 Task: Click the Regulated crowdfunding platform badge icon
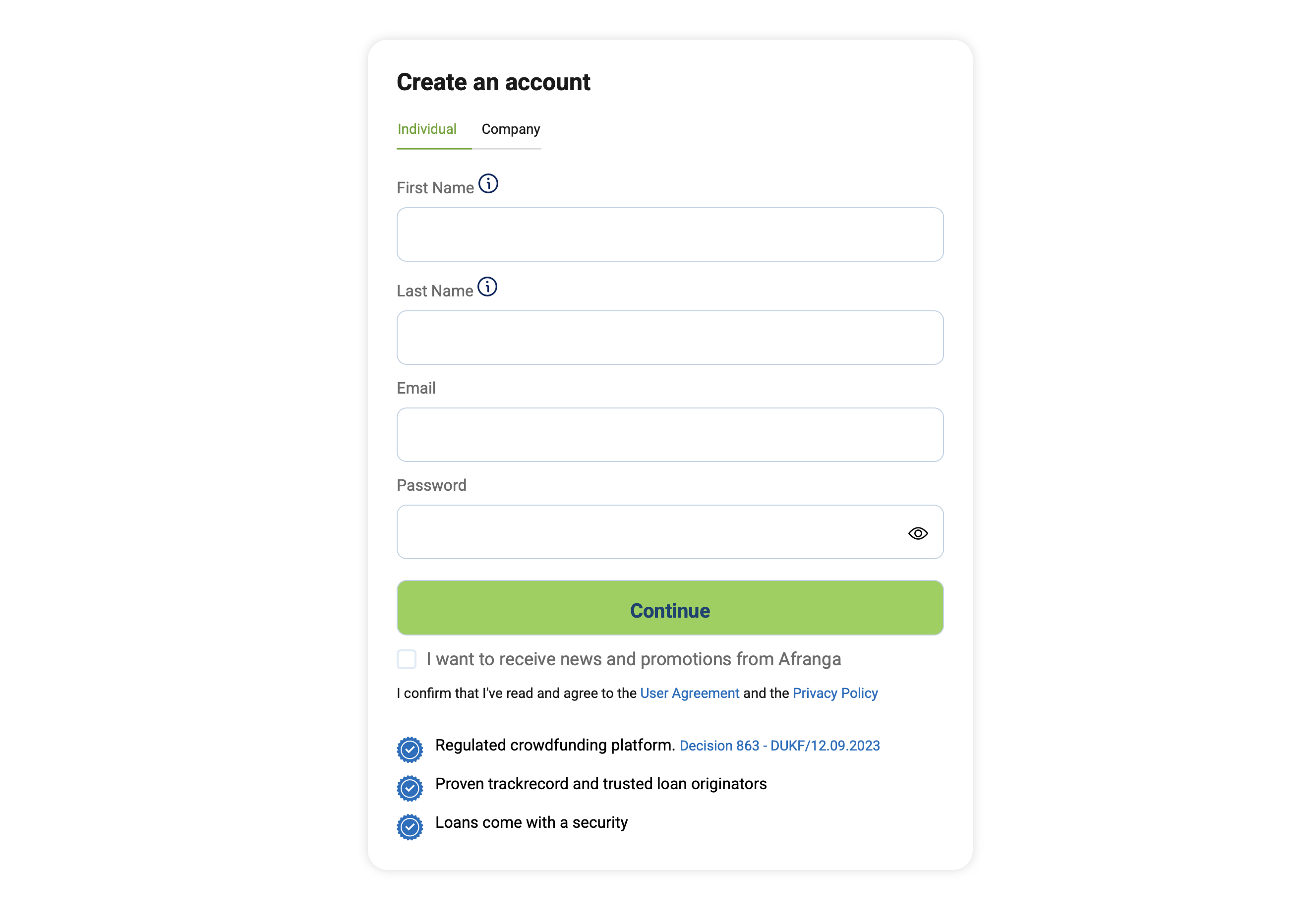(410, 750)
